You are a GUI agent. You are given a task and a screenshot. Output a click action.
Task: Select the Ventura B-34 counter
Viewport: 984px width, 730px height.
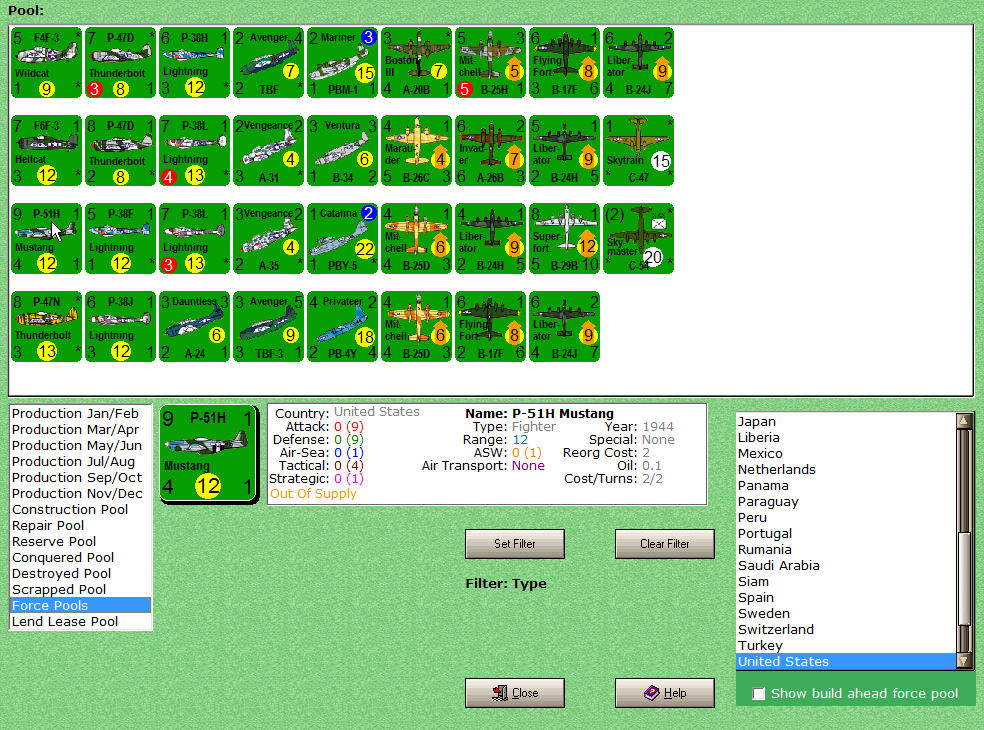(343, 151)
